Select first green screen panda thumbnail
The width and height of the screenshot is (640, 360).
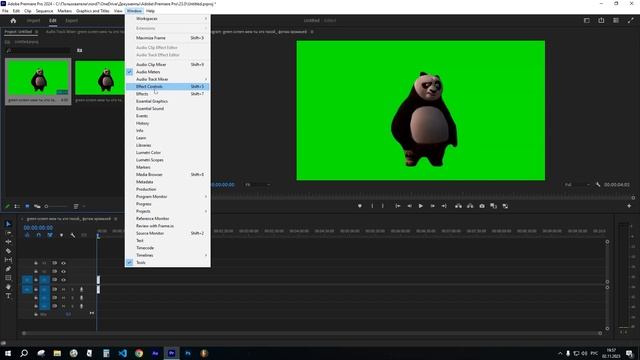[x=38, y=78]
